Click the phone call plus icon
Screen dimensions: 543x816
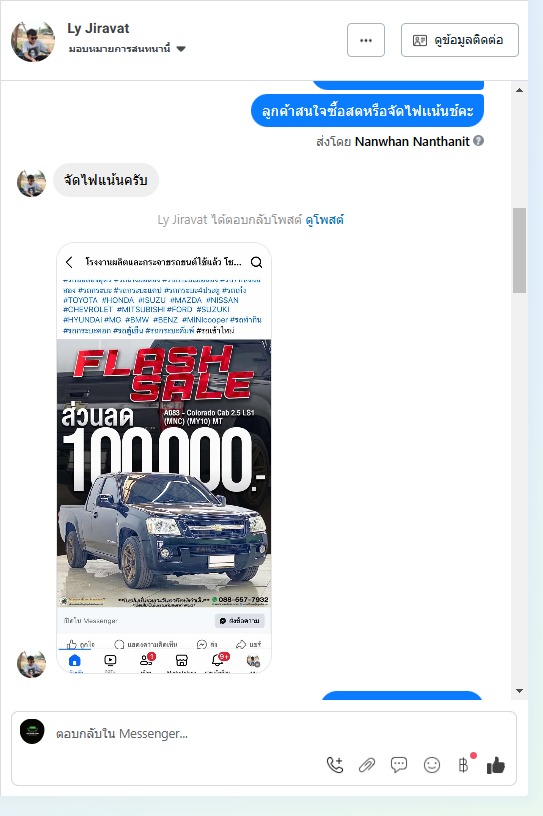click(x=335, y=764)
